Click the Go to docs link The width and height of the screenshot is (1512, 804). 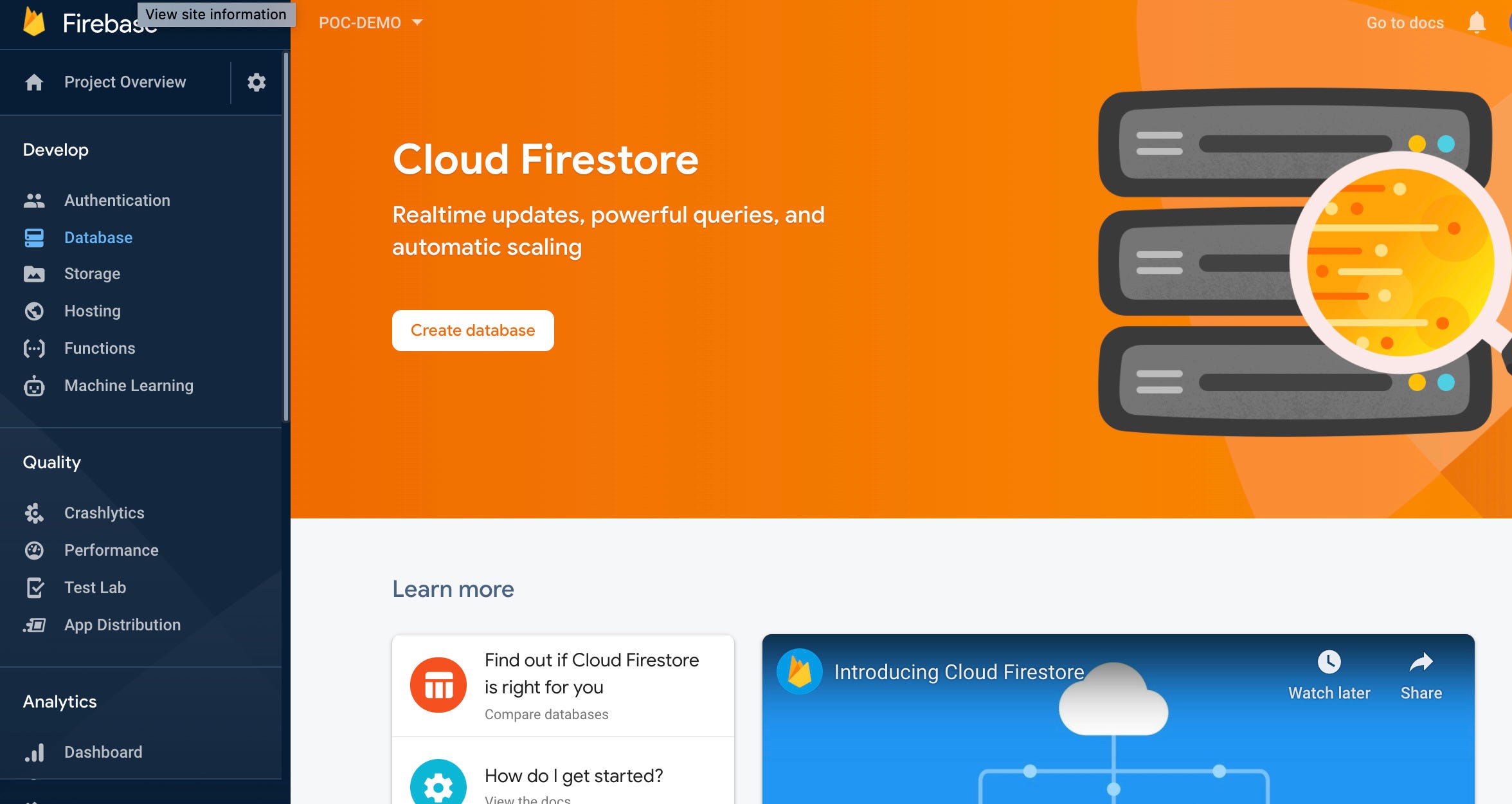[x=1405, y=23]
